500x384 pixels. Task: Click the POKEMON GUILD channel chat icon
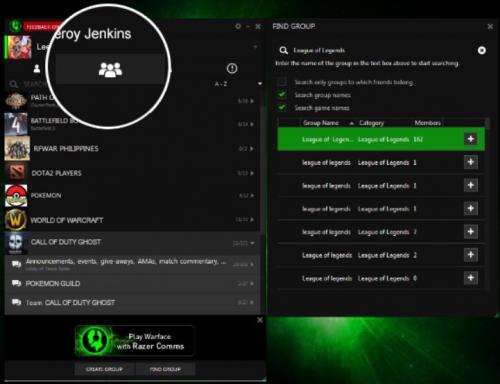pyautogui.click(x=17, y=283)
